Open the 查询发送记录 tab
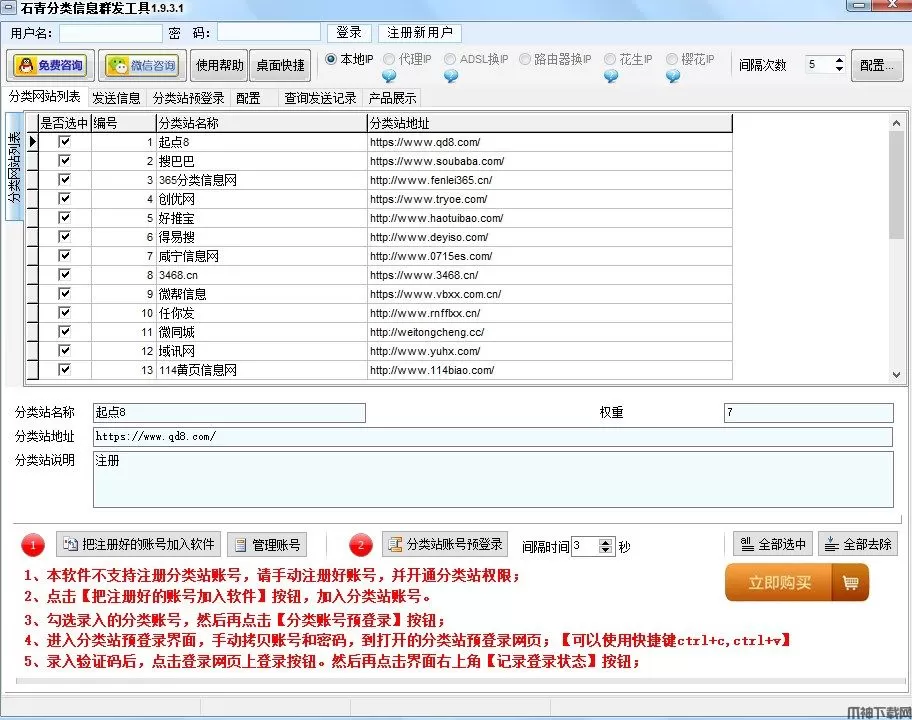 click(320, 98)
